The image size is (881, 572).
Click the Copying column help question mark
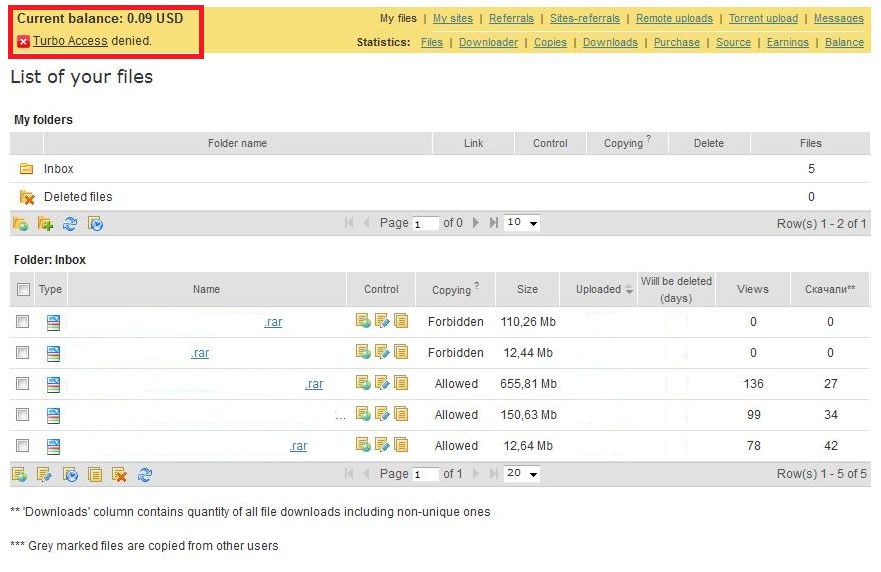point(476,286)
